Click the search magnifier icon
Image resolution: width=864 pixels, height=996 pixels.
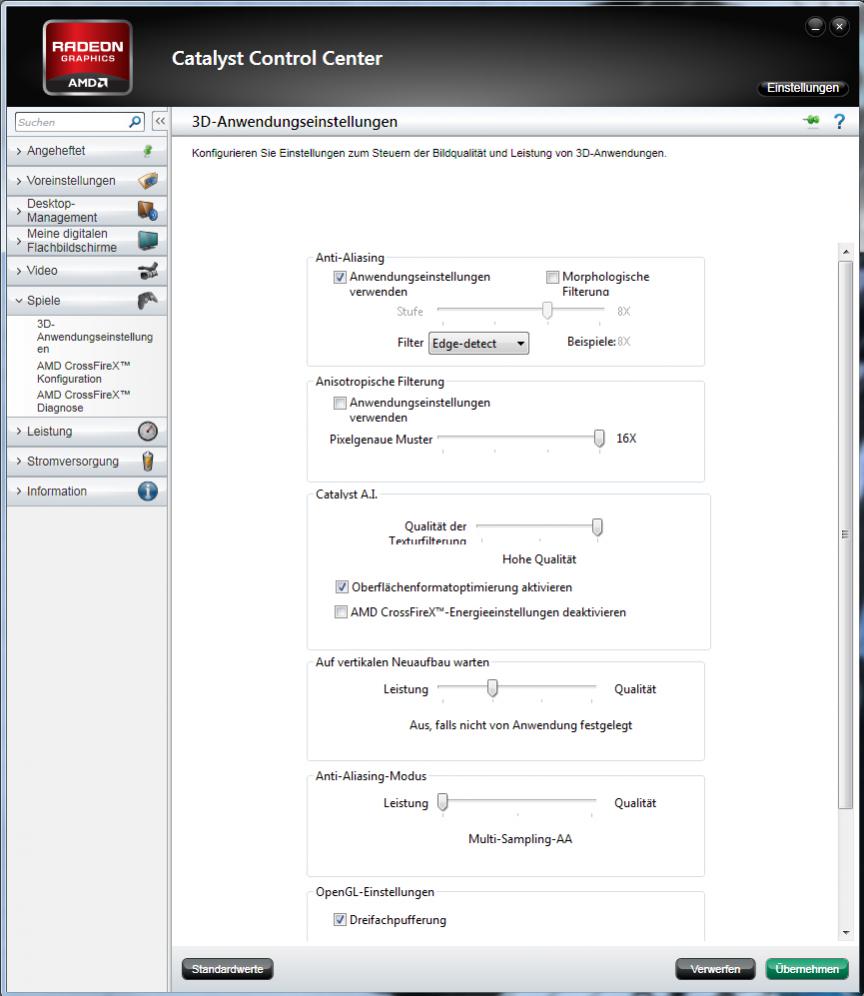pyautogui.click(x=135, y=121)
